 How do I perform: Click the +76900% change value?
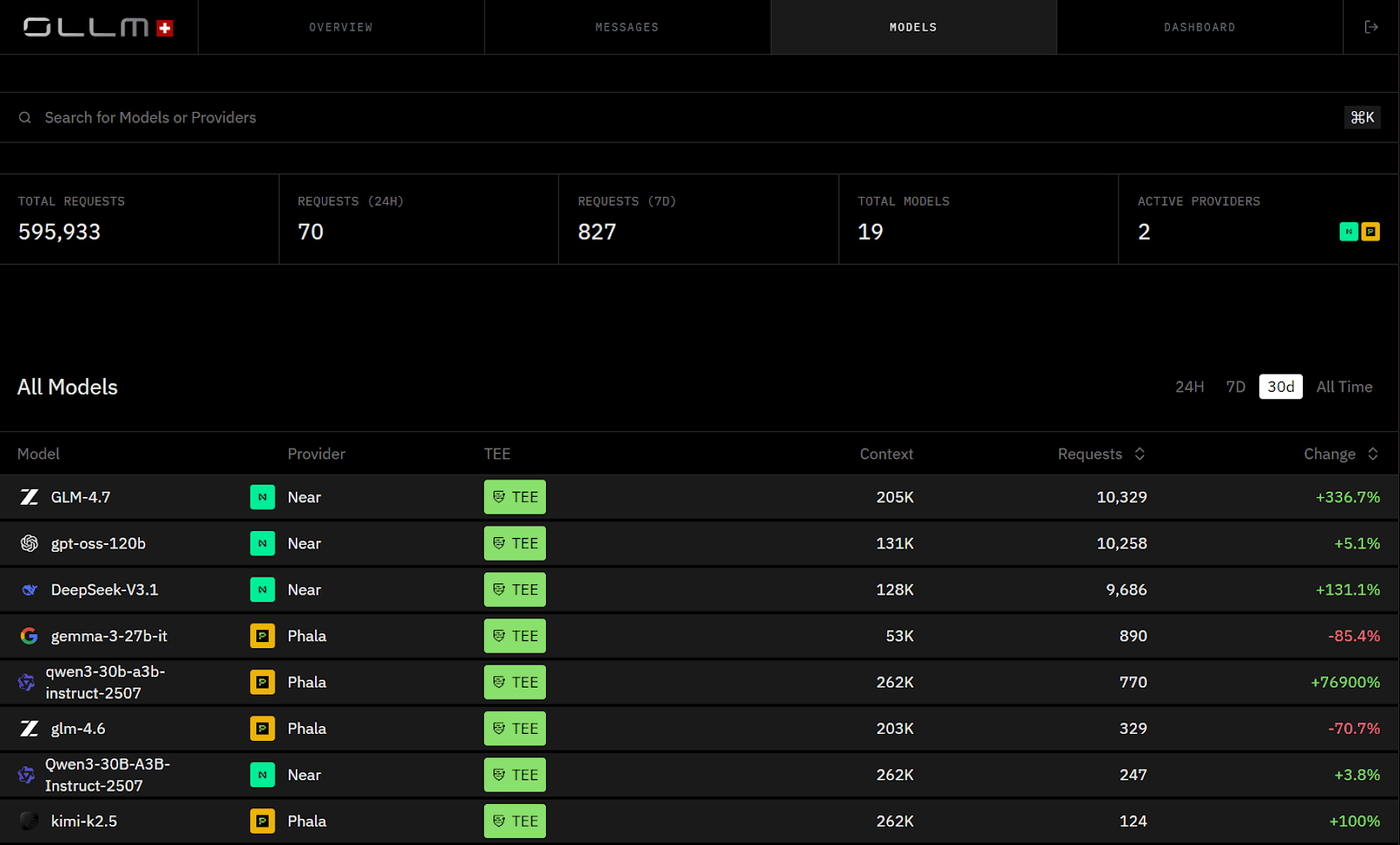tap(1345, 682)
